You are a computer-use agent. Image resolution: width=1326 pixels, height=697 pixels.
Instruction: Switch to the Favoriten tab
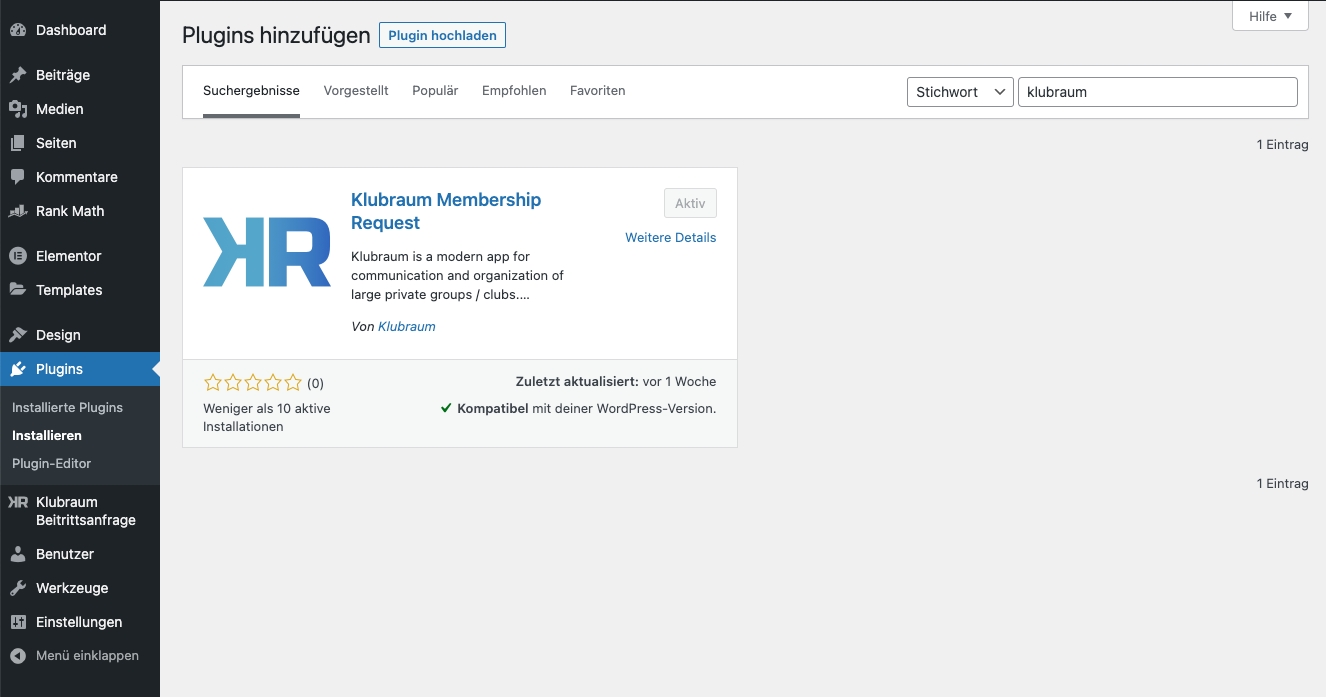tap(597, 91)
